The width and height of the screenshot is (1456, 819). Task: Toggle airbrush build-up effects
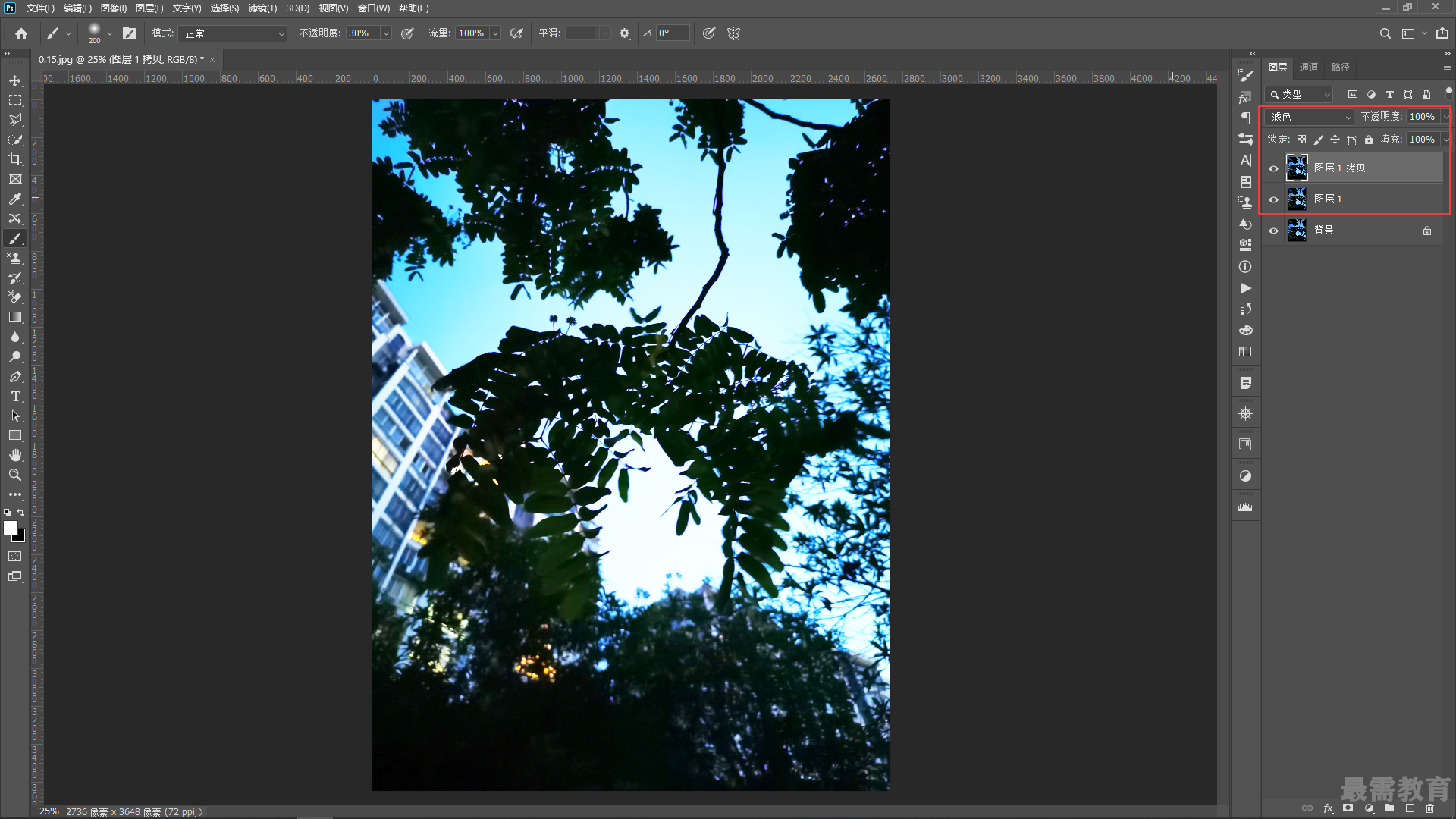[516, 33]
